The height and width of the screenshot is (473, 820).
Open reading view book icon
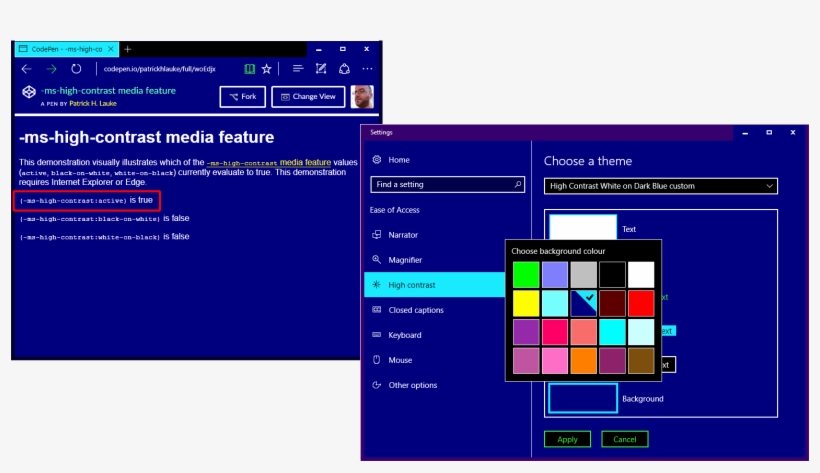tap(249, 69)
